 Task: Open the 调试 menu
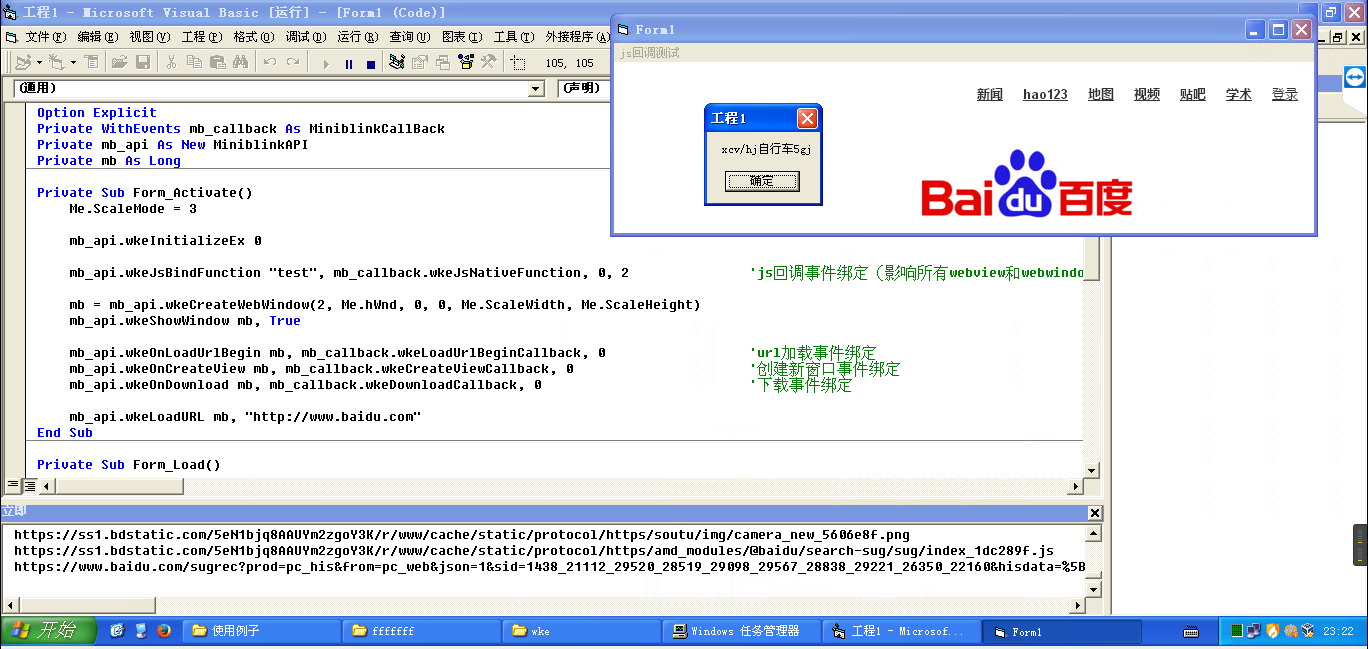(x=305, y=37)
